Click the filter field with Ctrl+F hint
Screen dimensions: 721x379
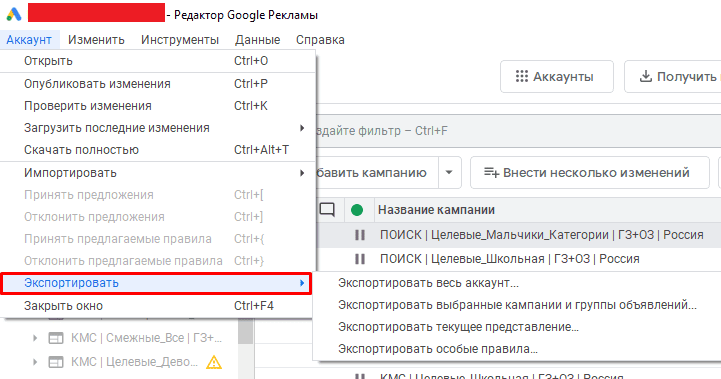click(518, 131)
